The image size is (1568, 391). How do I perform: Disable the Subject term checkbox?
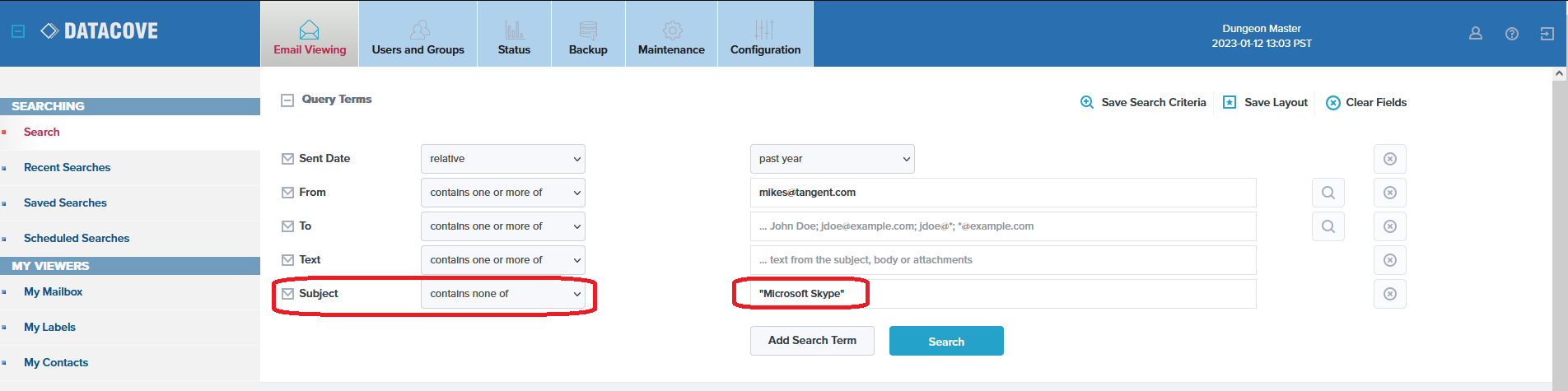coord(287,294)
